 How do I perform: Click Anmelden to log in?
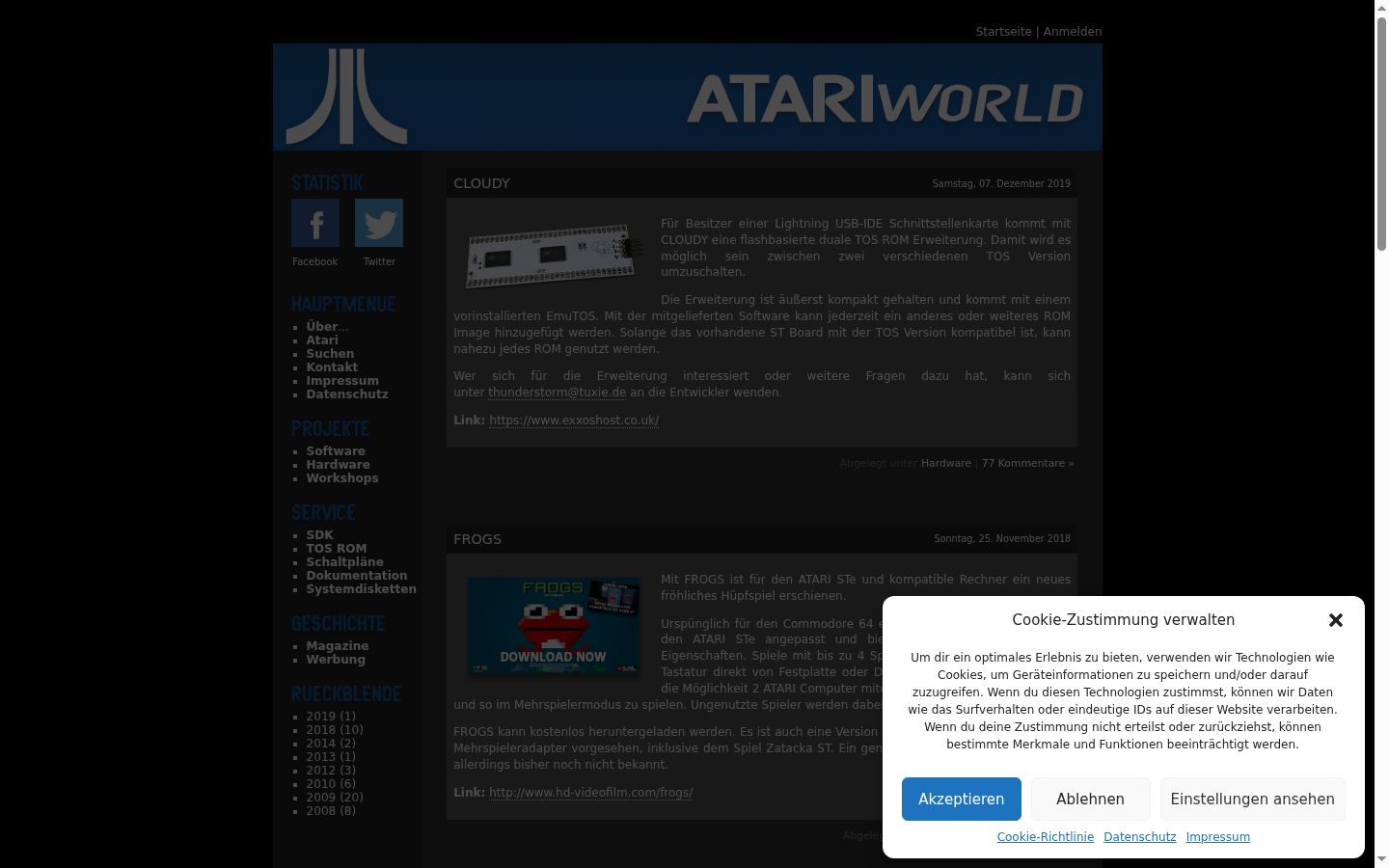pyautogui.click(x=1073, y=32)
